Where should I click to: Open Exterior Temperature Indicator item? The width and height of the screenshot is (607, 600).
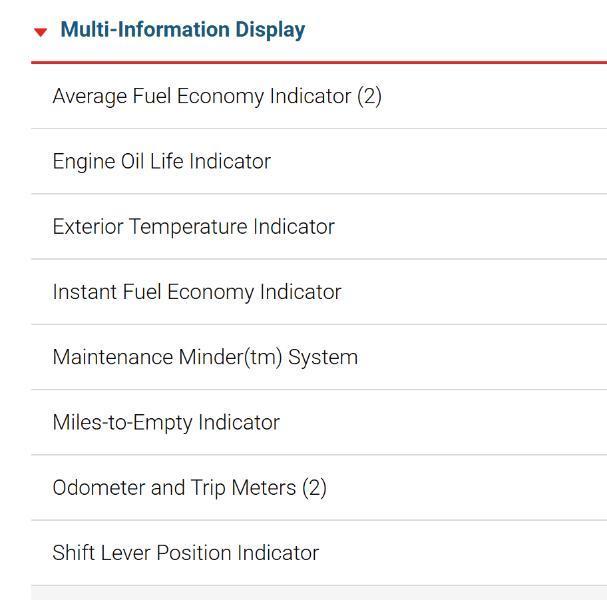coord(193,227)
